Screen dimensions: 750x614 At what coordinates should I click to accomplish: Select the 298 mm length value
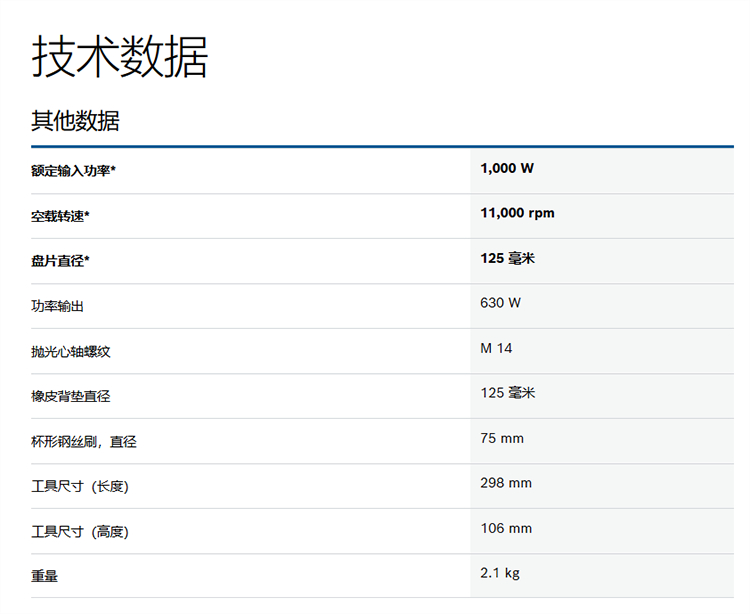506,483
